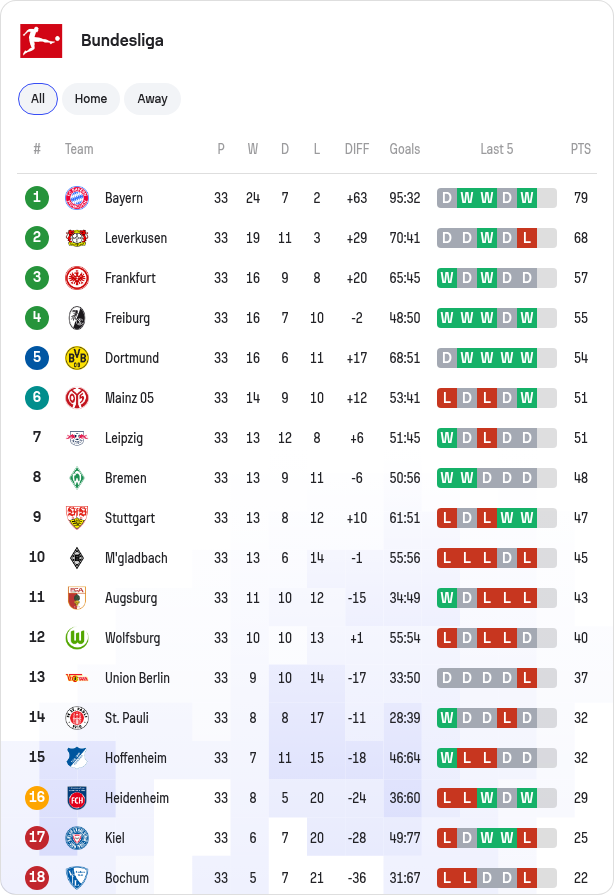Click the Bochum team crest
The width and height of the screenshot is (614, 895).
(x=77, y=877)
